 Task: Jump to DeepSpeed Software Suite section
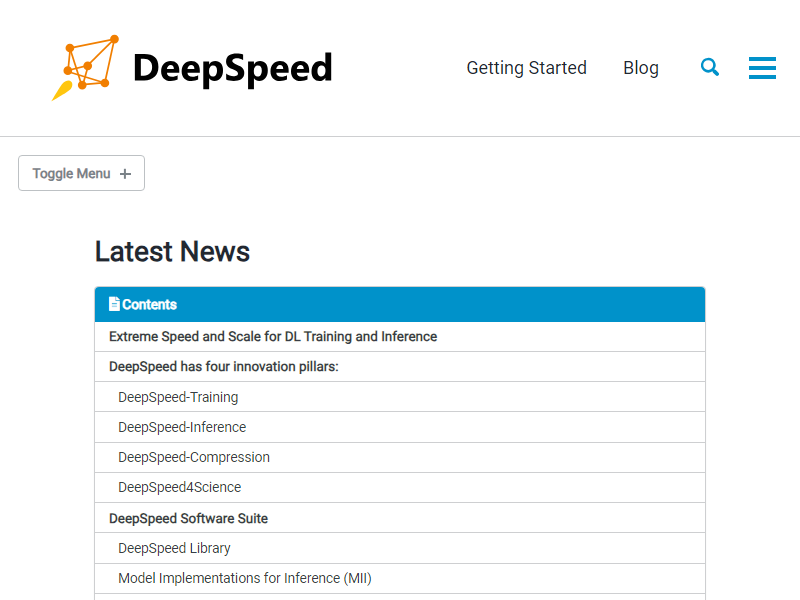[400, 518]
